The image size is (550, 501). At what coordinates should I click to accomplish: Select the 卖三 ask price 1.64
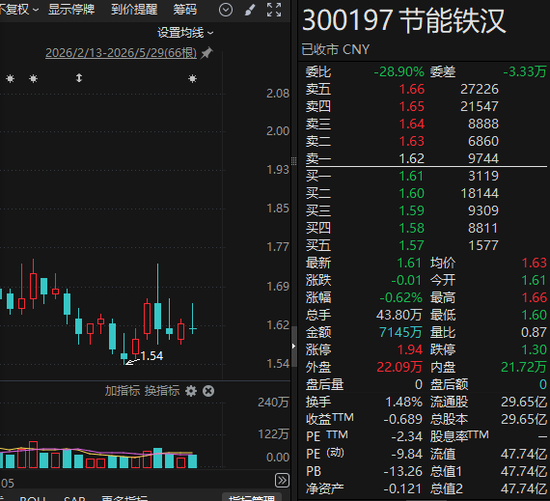click(x=412, y=124)
